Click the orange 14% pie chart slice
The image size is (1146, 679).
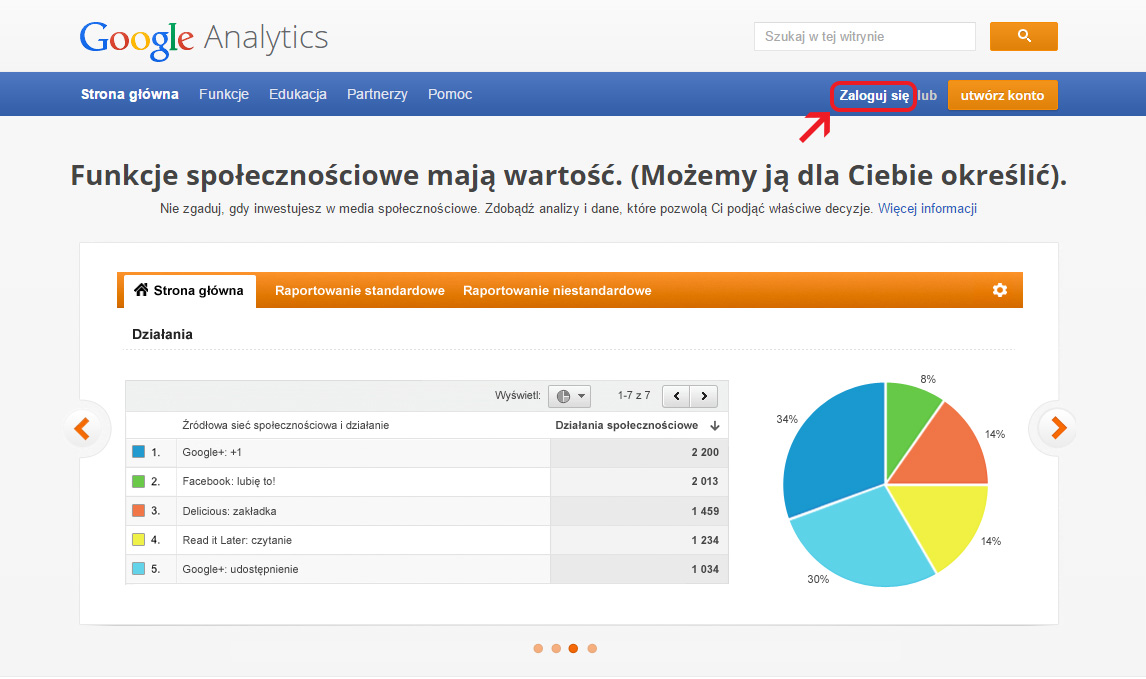[946, 453]
